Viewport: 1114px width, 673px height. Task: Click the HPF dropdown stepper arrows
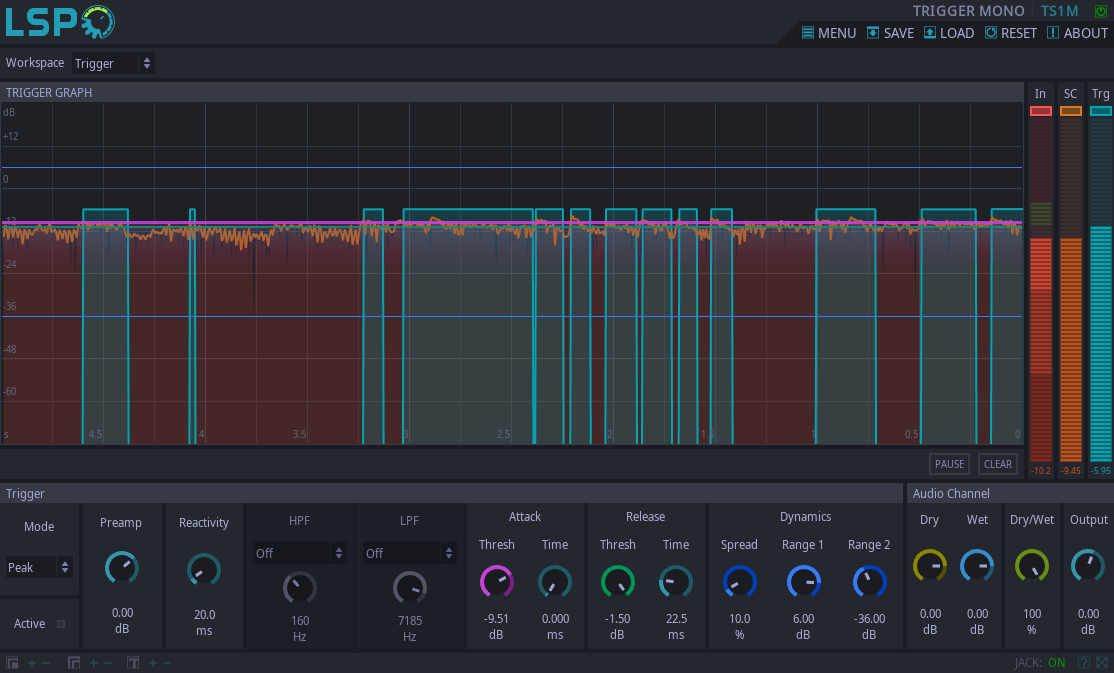point(339,553)
